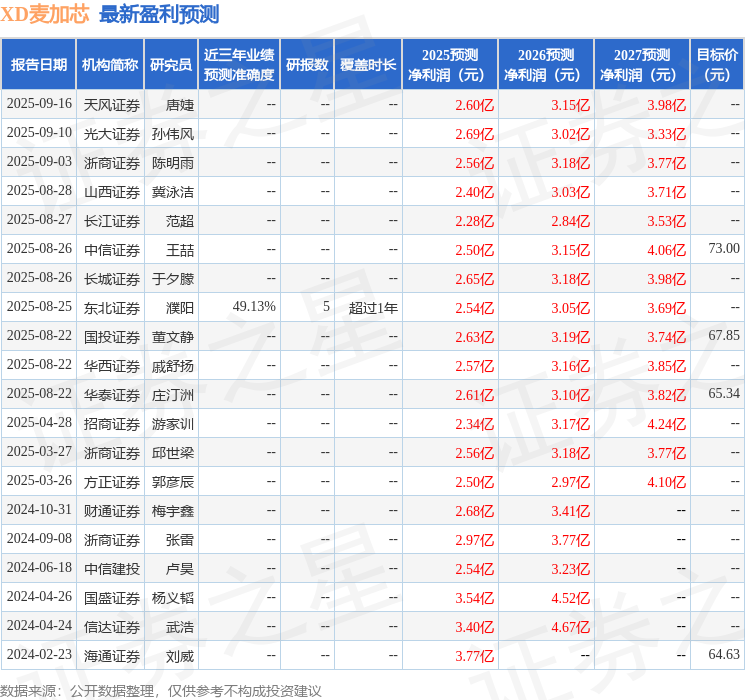Click the 4.67亿 2026 forecast value
Screen dimensions: 745x700
pos(571,627)
